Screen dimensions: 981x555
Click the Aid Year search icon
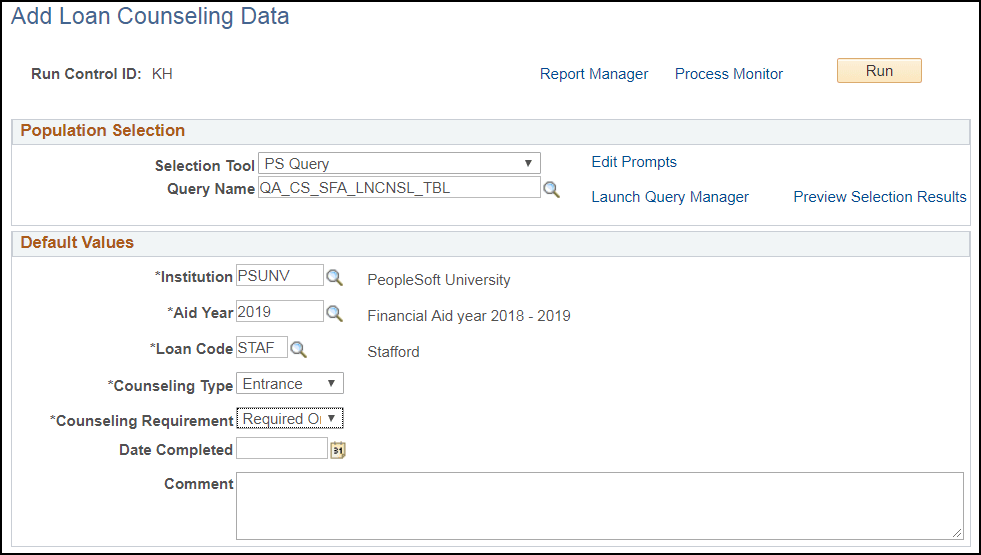point(335,313)
